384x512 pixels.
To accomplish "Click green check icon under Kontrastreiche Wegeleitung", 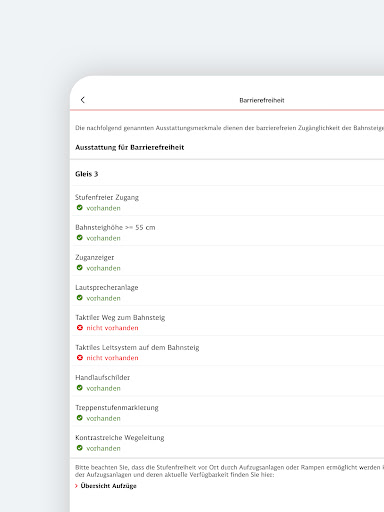I will 80,448.
